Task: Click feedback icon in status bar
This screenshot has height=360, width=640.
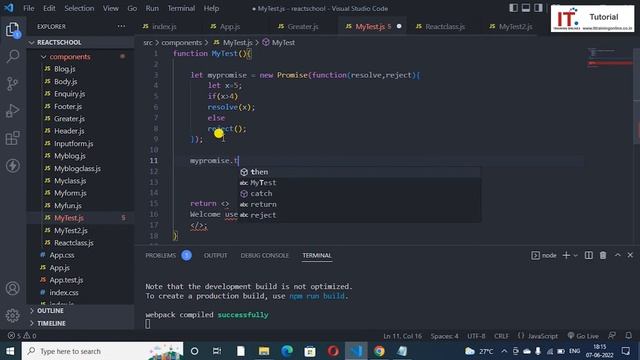Action: 612,336
